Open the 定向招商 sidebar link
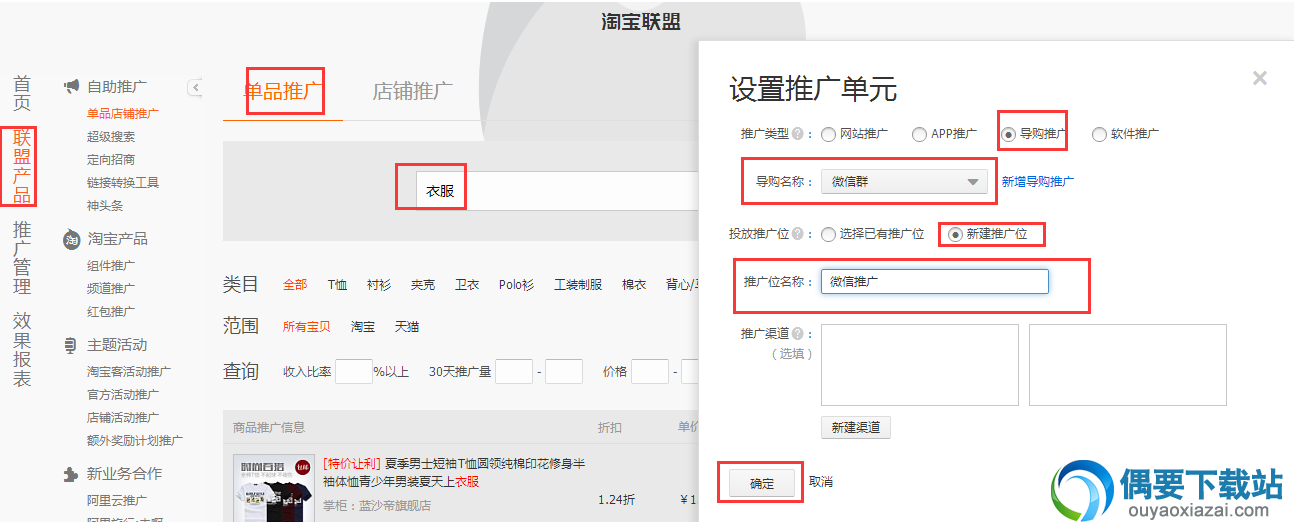1294x522 pixels. coord(111,160)
